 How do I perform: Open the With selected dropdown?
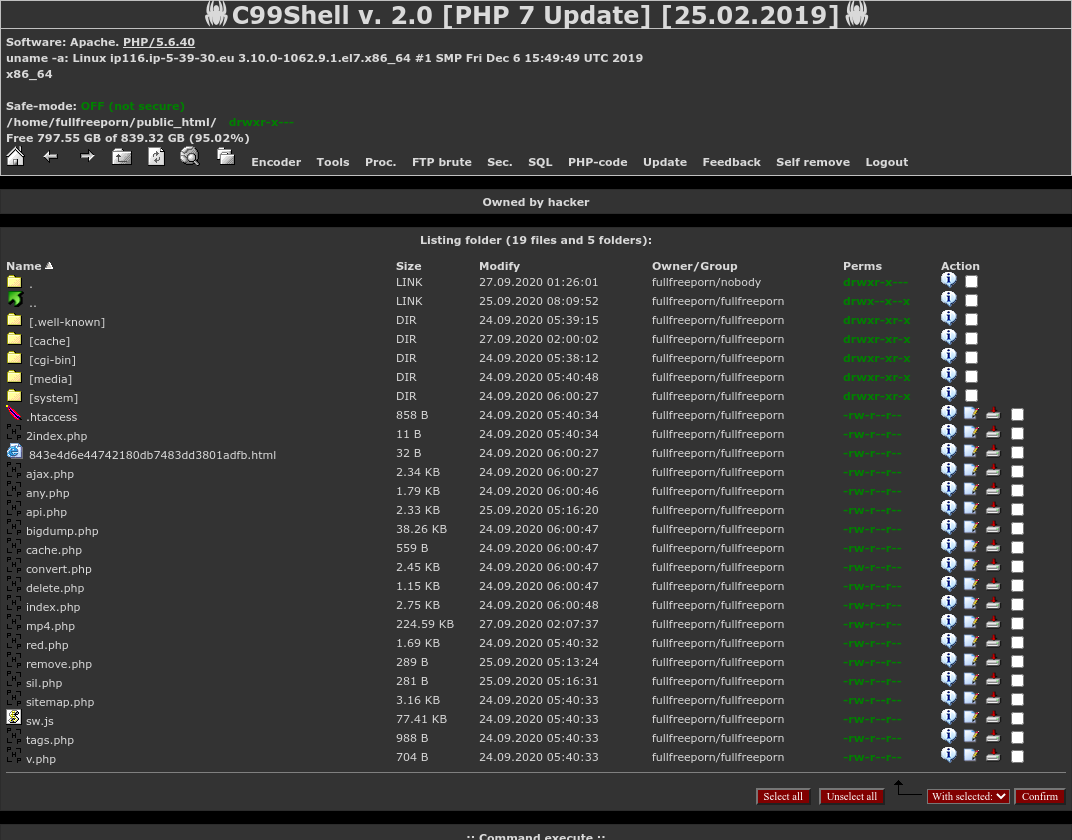968,796
